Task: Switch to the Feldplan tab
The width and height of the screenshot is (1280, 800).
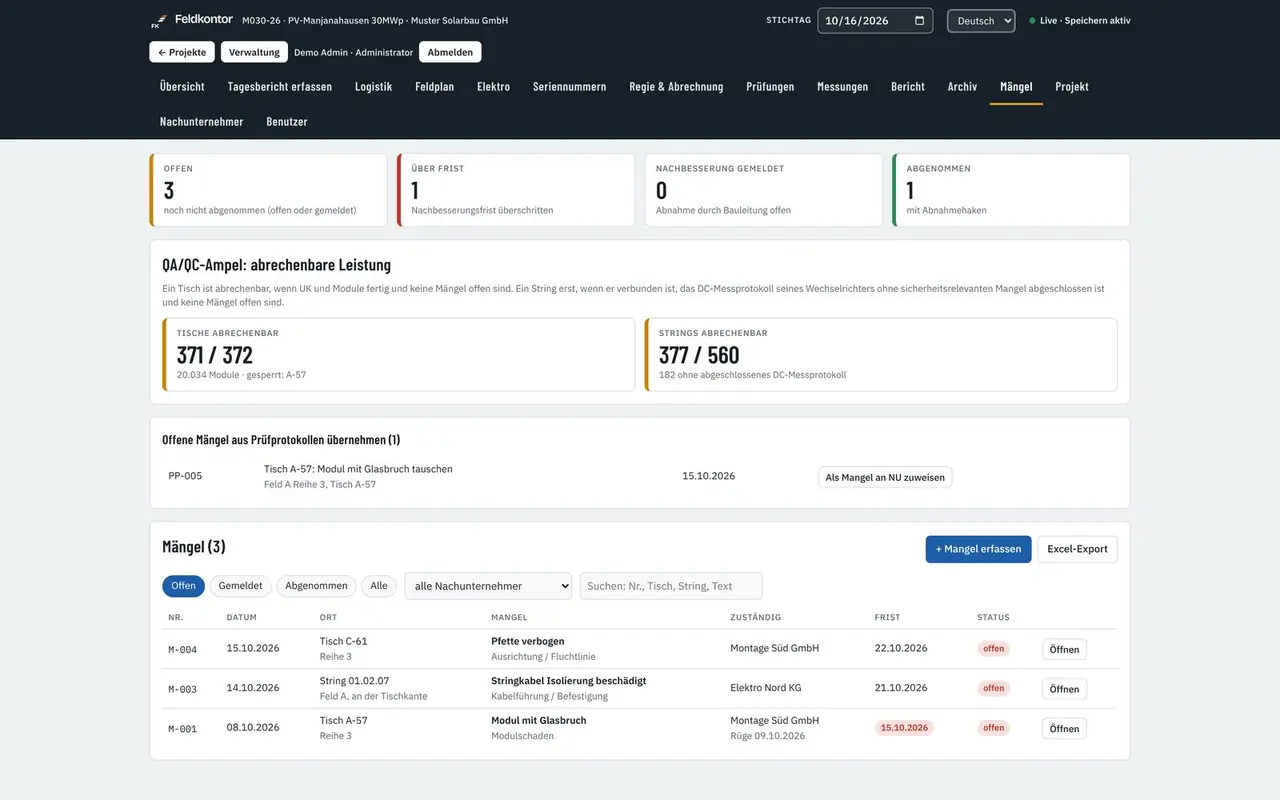Action: [434, 87]
